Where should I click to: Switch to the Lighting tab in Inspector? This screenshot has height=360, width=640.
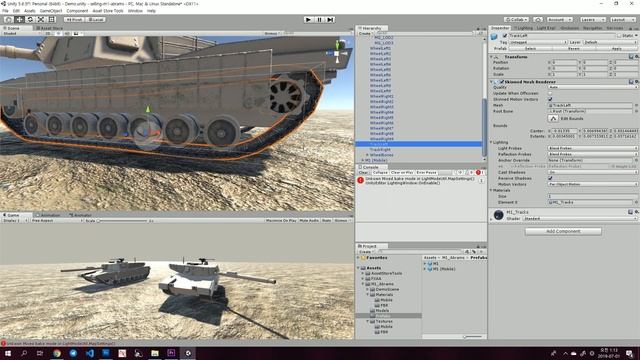click(523, 28)
